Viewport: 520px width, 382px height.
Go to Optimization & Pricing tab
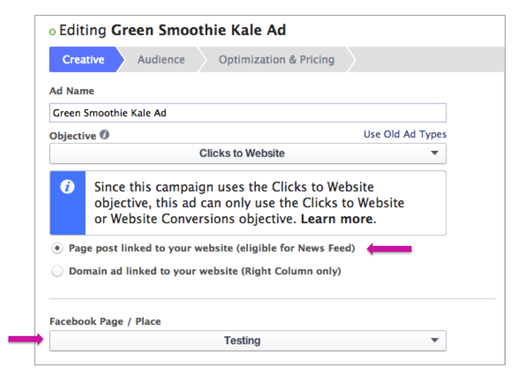[x=277, y=59]
